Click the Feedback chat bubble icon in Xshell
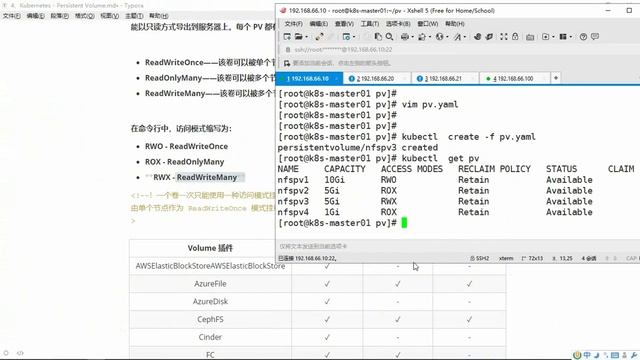640x360 pixels. [595, 37]
